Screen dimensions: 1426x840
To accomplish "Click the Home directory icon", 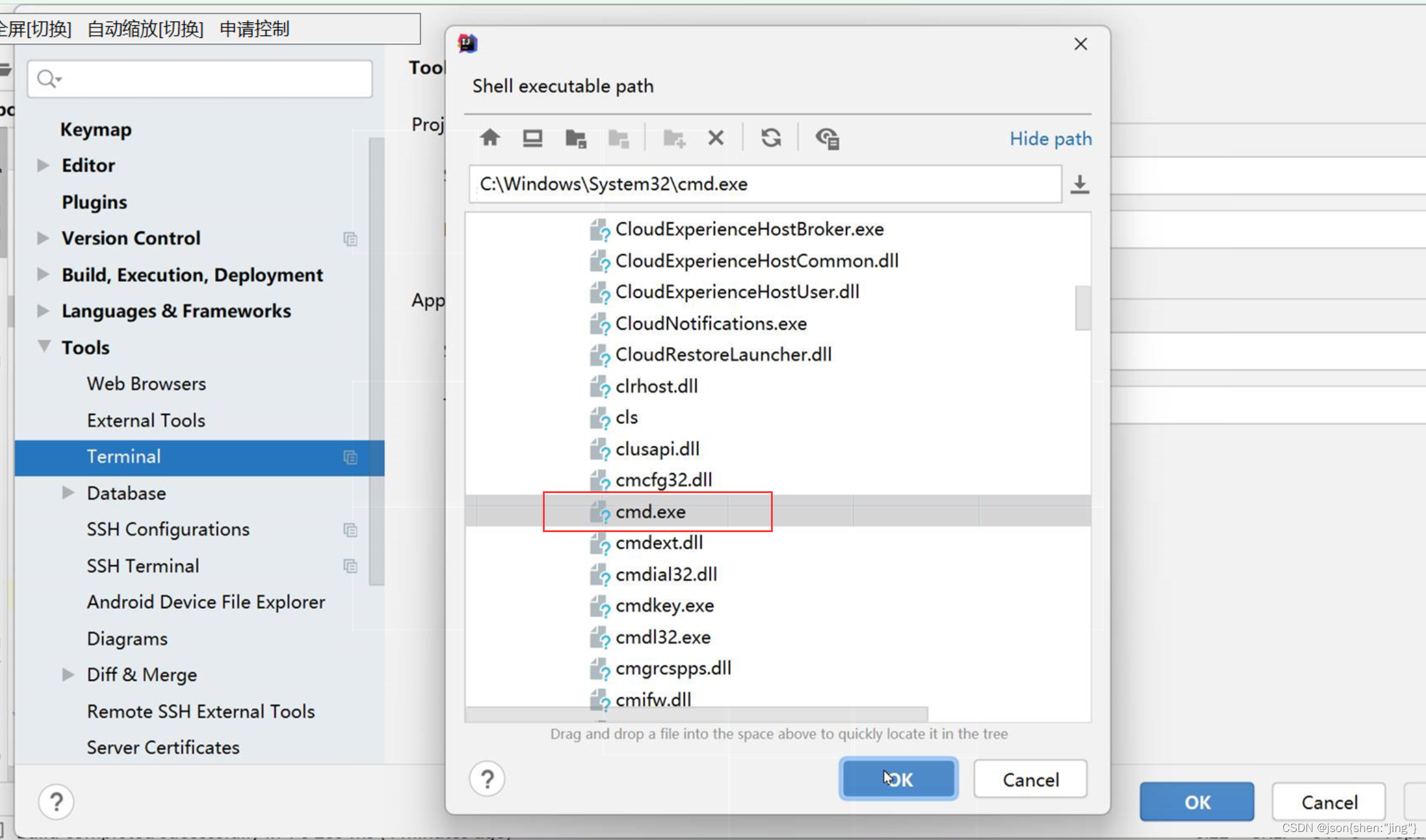I will click(x=490, y=138).
